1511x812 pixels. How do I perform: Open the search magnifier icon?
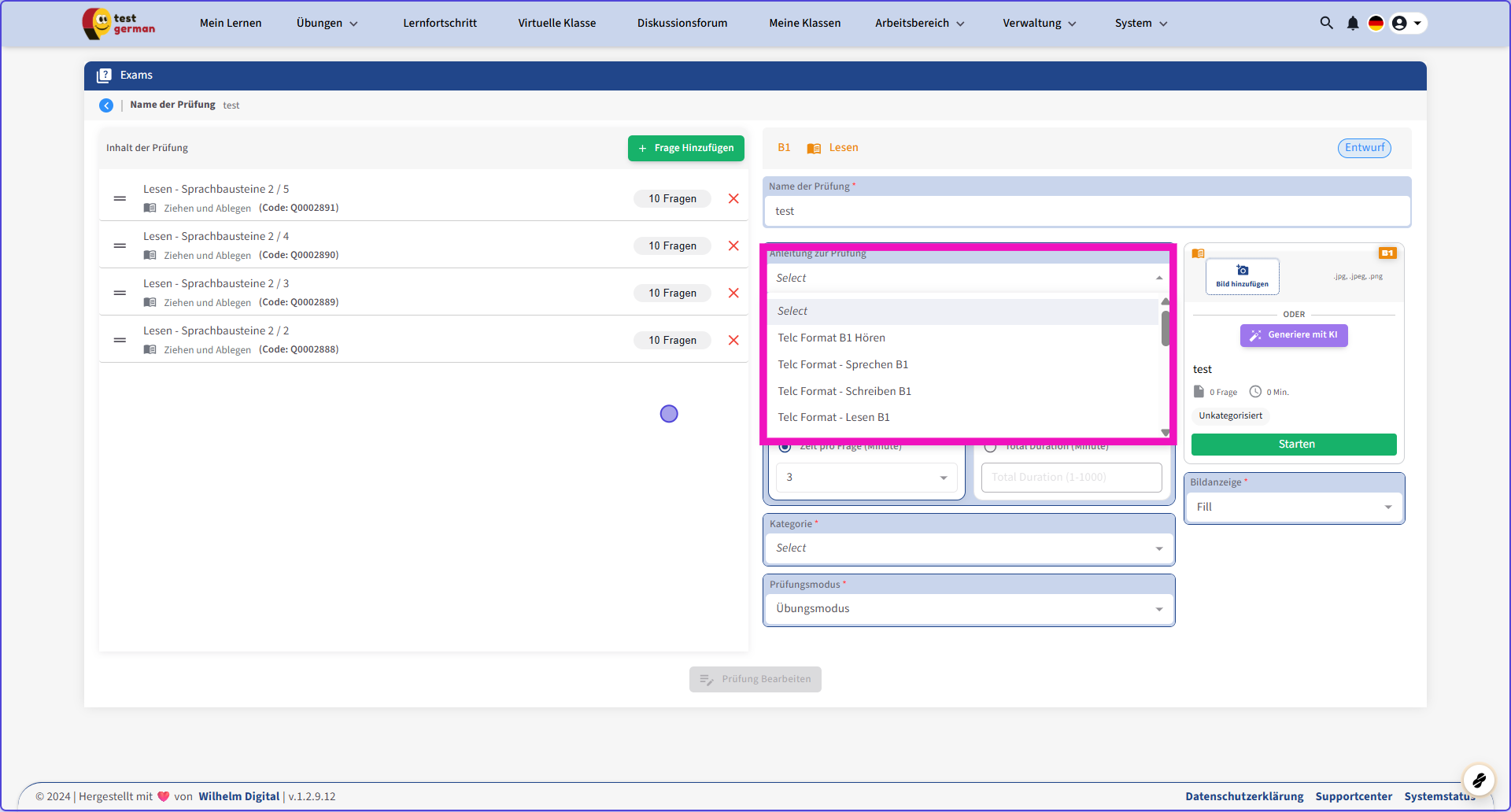point(1326,23)
